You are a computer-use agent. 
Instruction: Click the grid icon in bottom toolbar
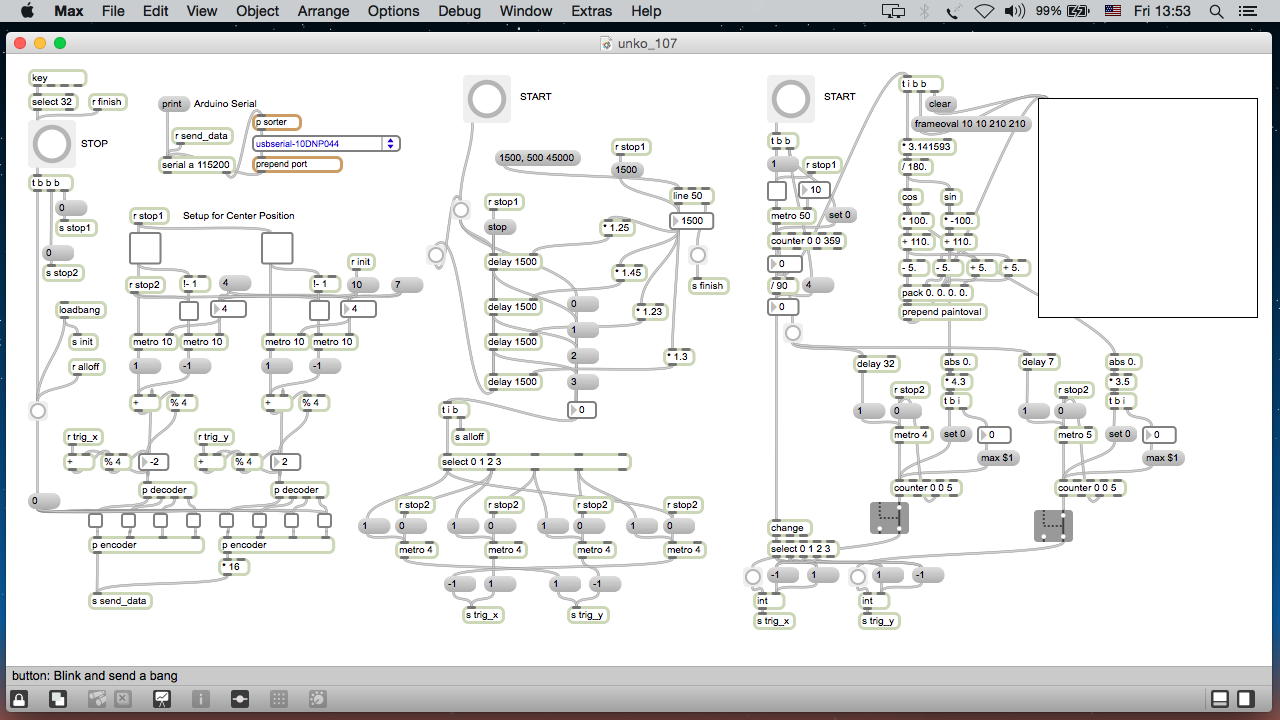pyautogui.click(x=279, y=699)
